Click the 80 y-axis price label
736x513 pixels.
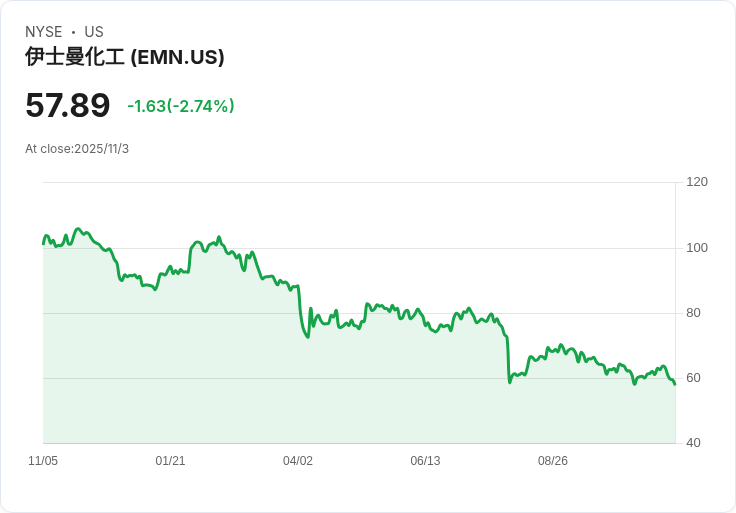tap(693, 313)
